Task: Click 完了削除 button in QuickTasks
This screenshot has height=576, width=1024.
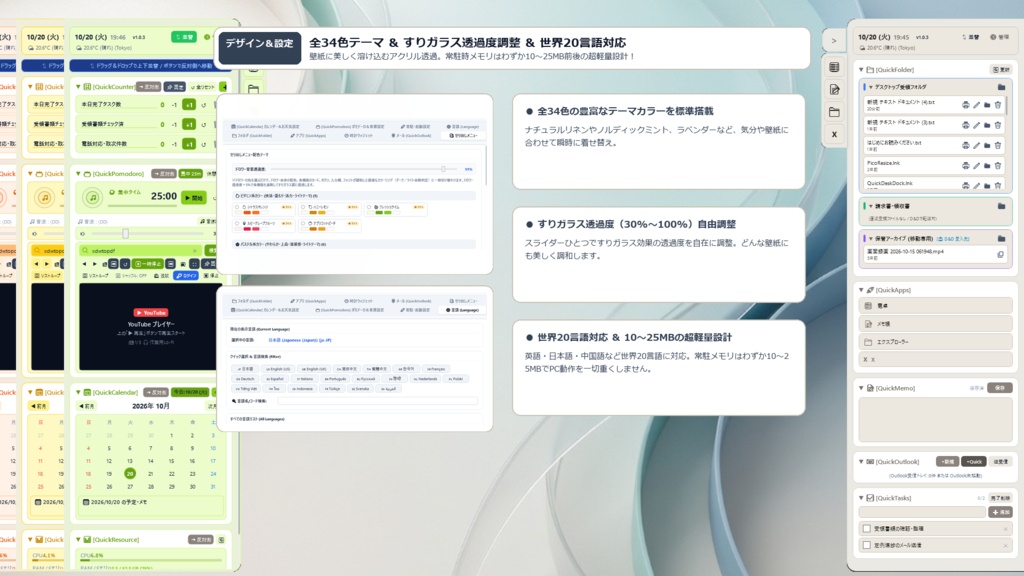Action: coord(1000,498)
